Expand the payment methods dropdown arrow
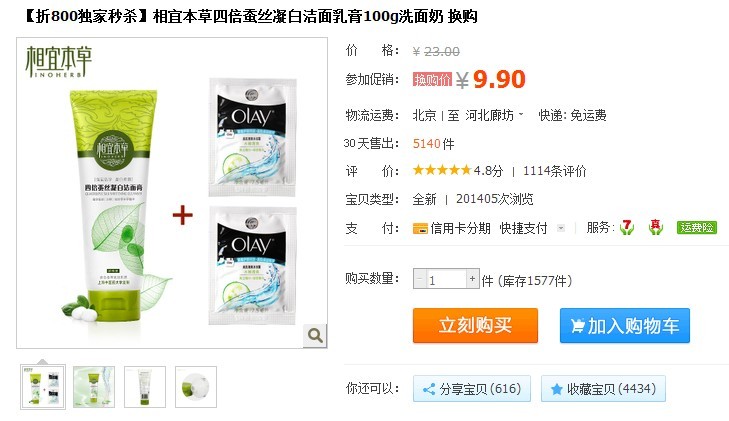This screenshot has height=421, width=729. coord(561,228)
